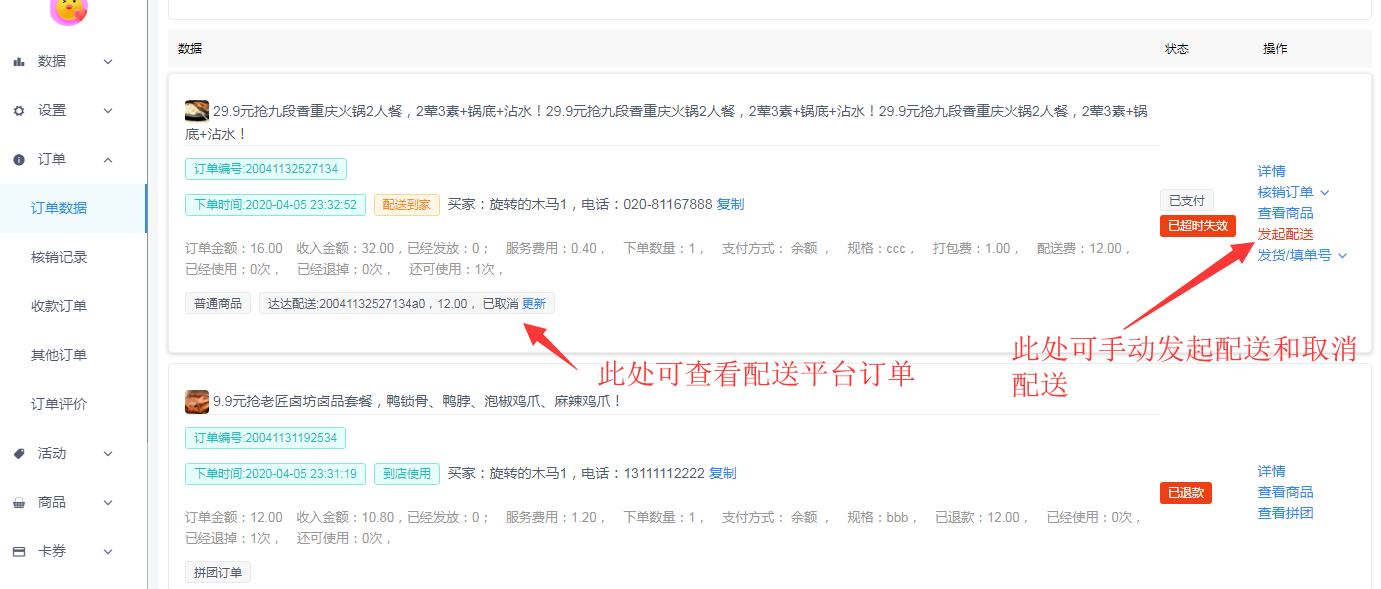Click the 已支付 status badge

point(1186,201)
